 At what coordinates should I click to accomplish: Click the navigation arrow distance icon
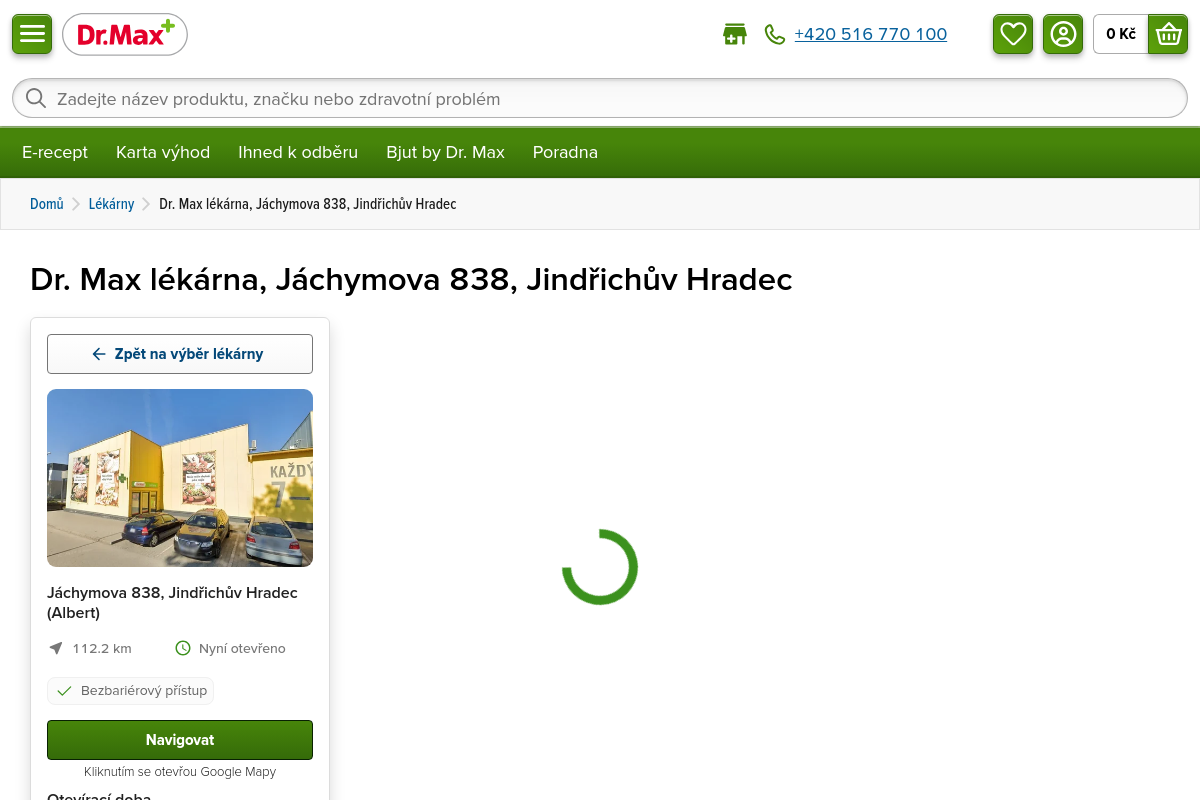(x=56, y=648)
